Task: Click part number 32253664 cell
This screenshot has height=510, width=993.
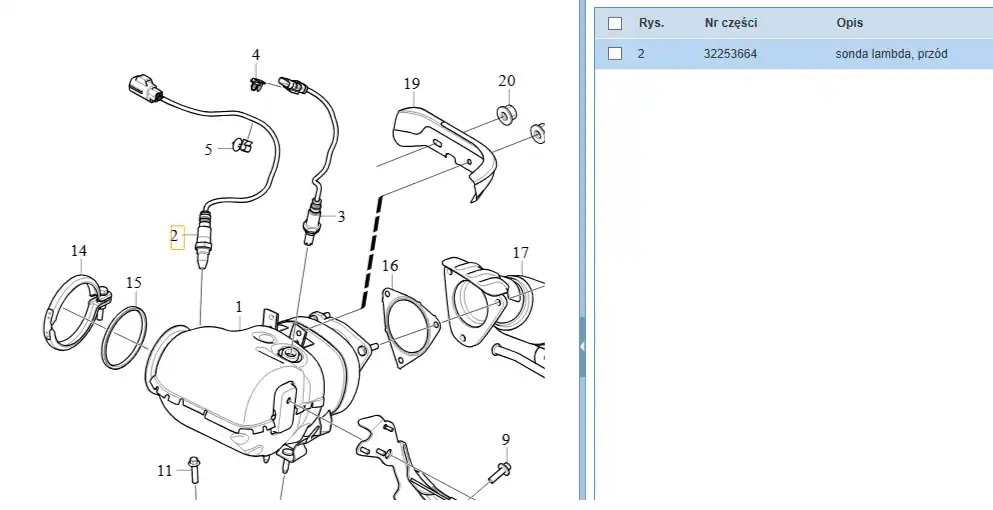Action: point(730,54)
